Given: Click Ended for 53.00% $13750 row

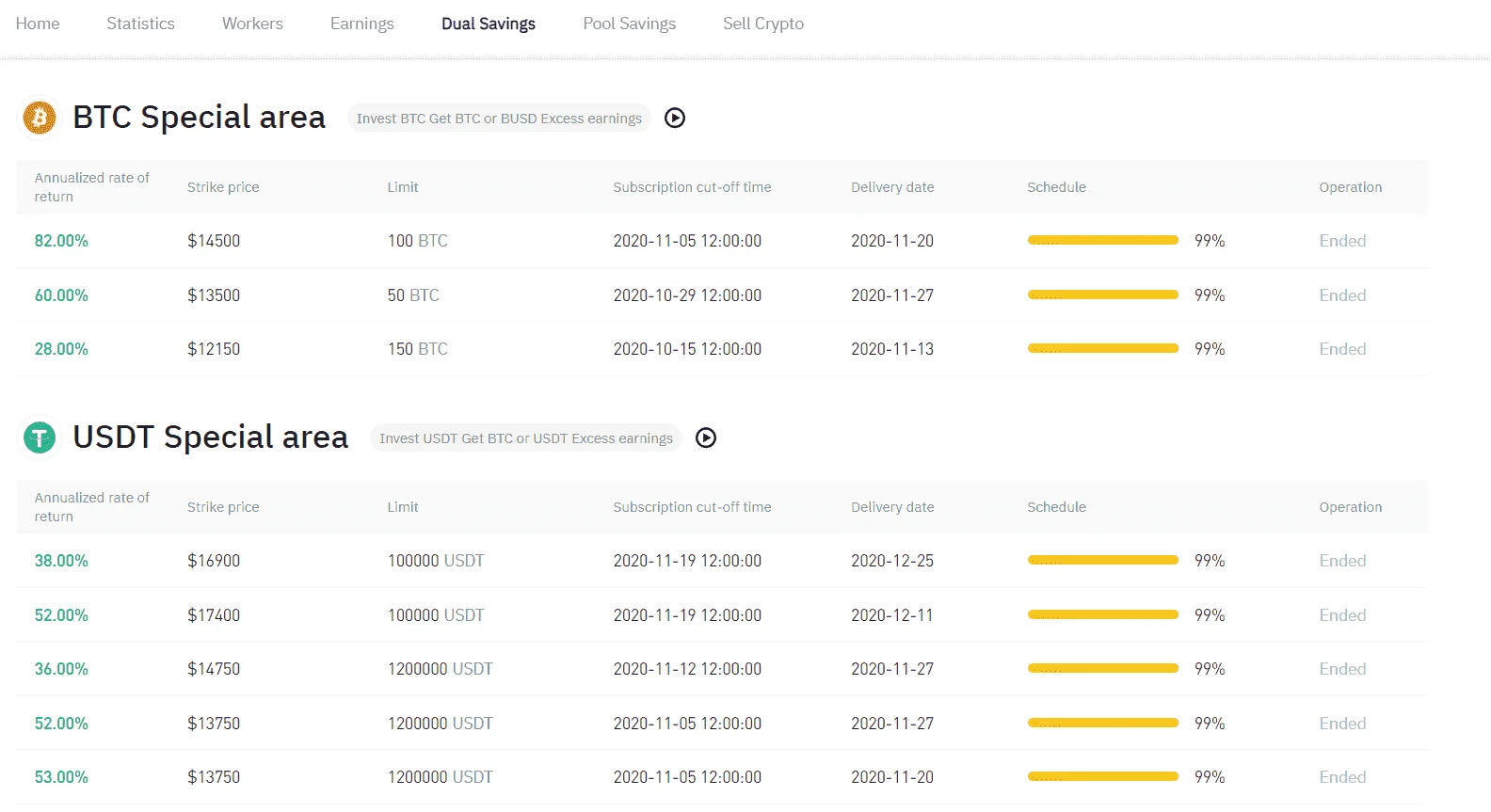Looking at the screenshot, I should click(x=1342, y=777).
